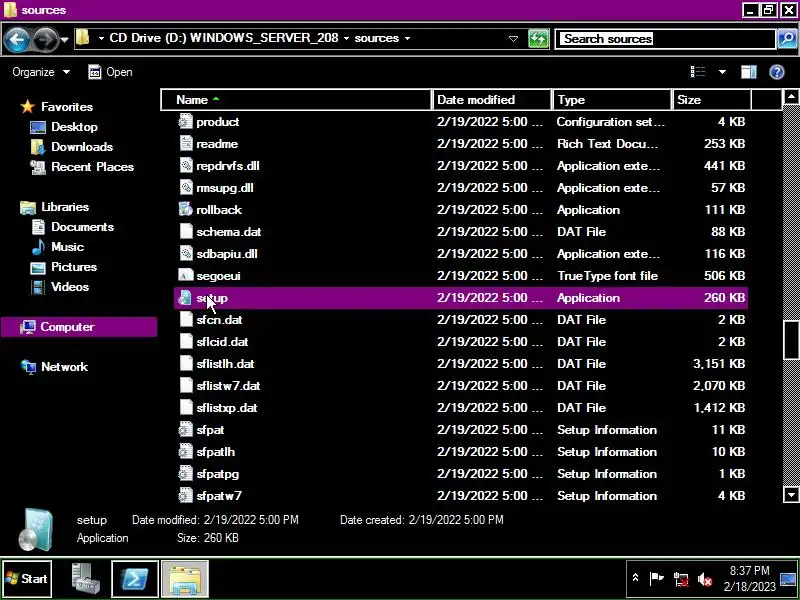Select the sfpatpg file icon
Image resolution: width=800 pixels, height=600 pixels.
click(186, 473)
